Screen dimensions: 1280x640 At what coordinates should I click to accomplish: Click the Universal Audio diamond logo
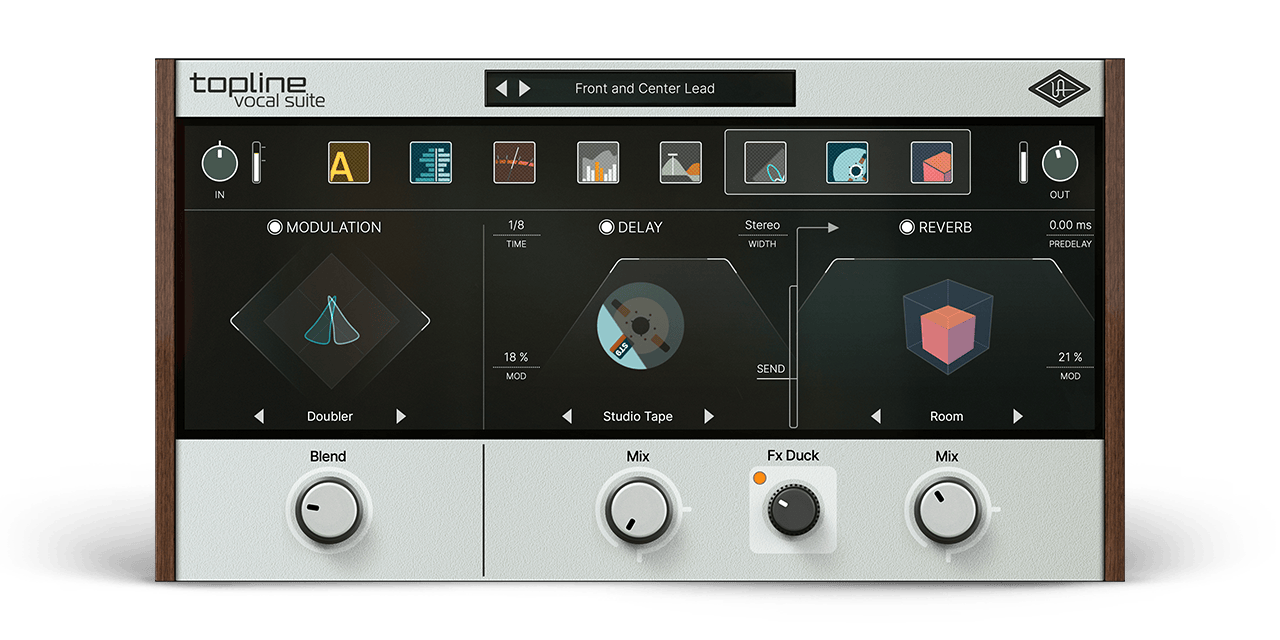[x=1059, y=89]
